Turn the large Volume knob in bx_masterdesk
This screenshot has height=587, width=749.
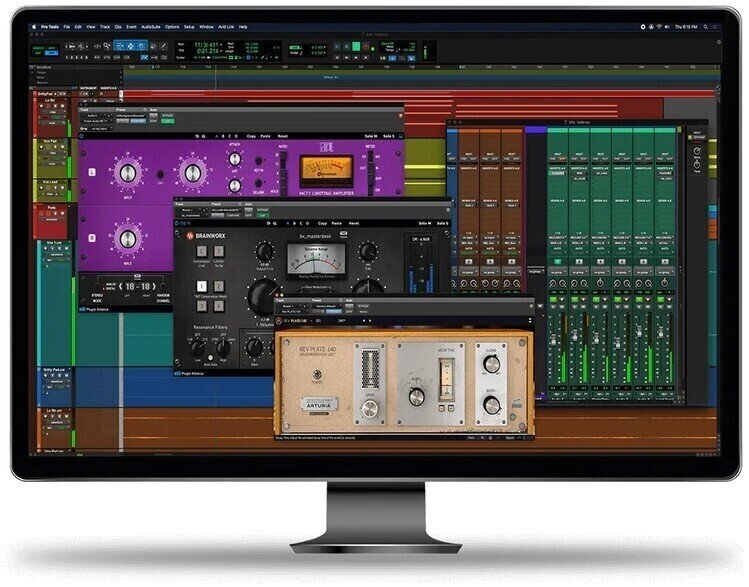point(262,297)
